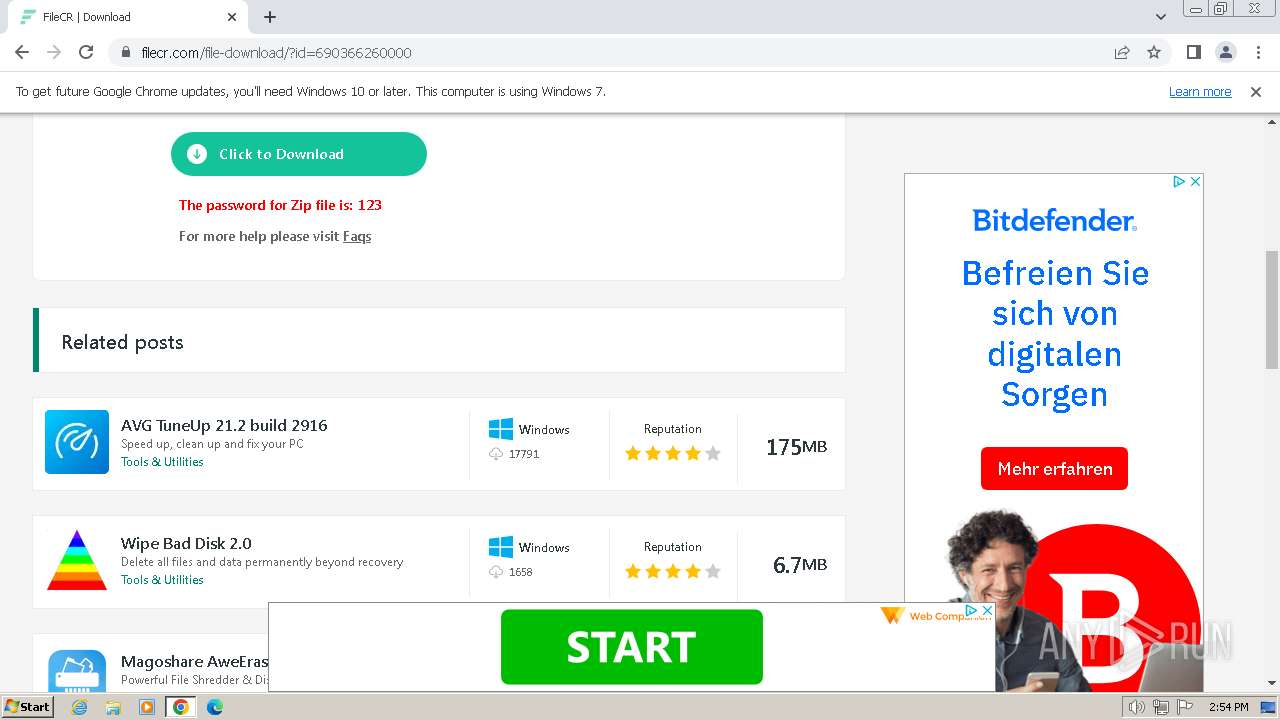Open Chrome profile avatar menu
This screenshot has width=1280, height=720.
(1225, 52)
